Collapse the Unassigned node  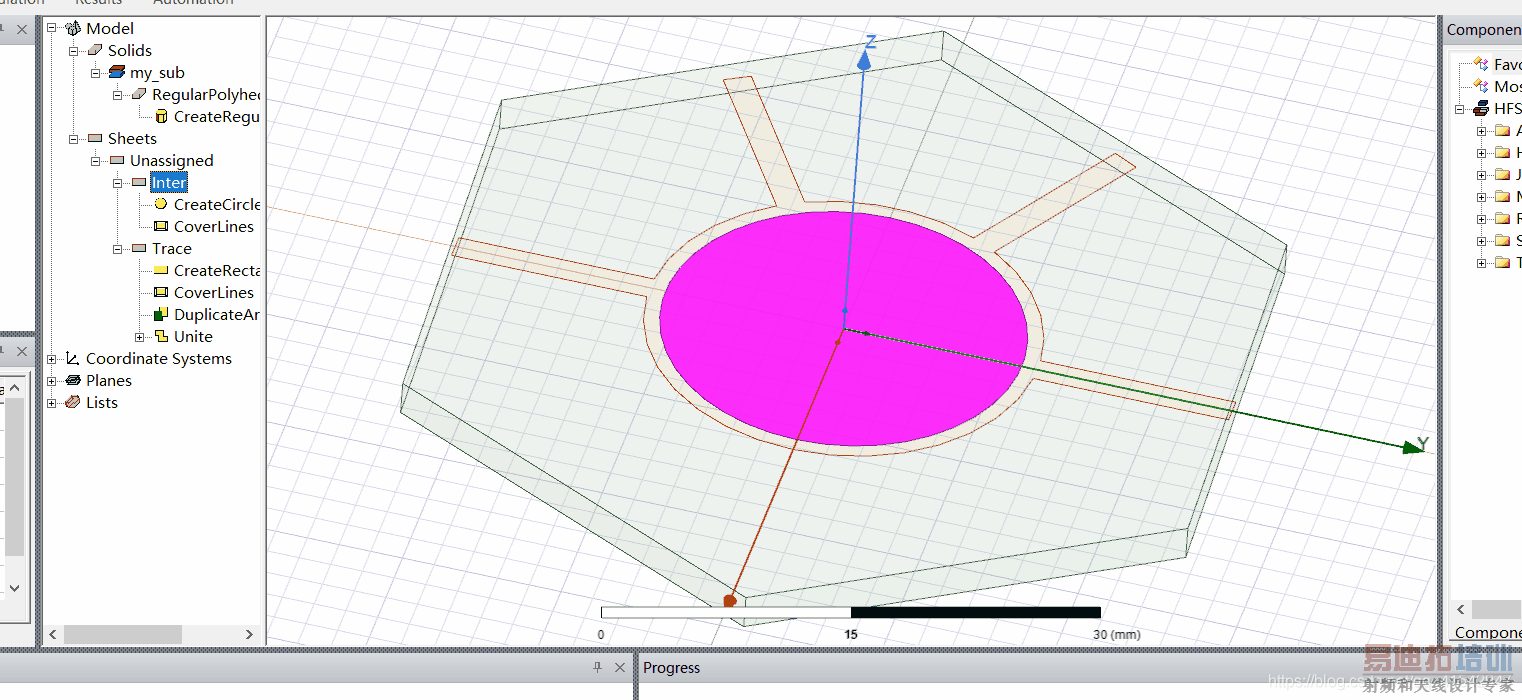pyautogui.click(x=96, y=160)
